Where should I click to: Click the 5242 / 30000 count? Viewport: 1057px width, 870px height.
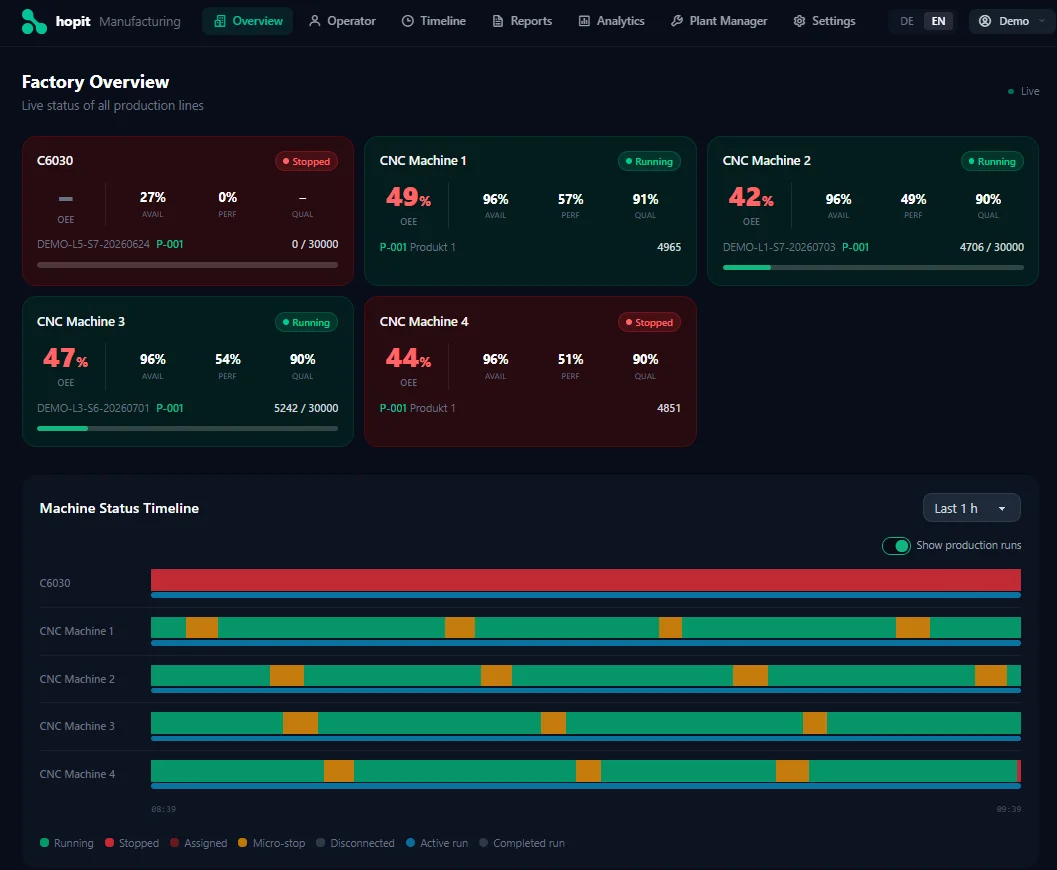[x=306, y=408]
